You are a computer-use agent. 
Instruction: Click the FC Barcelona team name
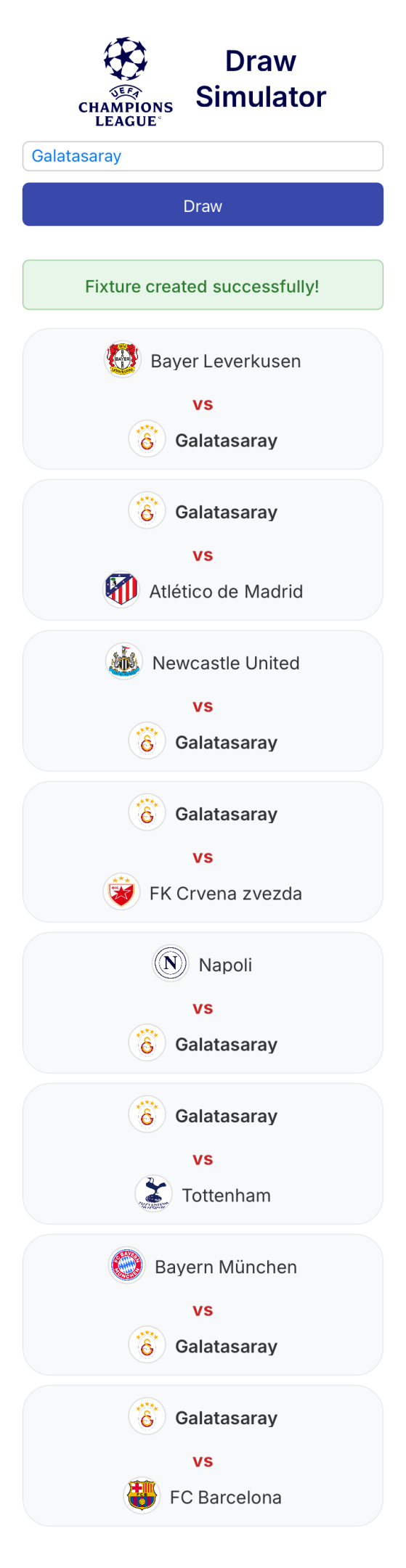tap(226, 1497)
